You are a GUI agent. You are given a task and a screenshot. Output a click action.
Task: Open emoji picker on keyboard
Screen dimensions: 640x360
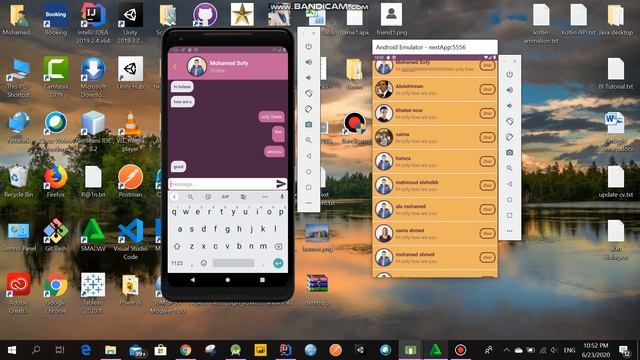coord(204,263)
